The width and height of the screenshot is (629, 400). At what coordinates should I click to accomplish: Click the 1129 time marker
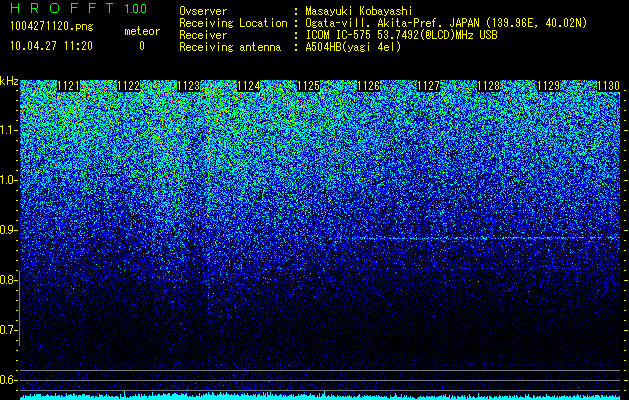point(548,86)
